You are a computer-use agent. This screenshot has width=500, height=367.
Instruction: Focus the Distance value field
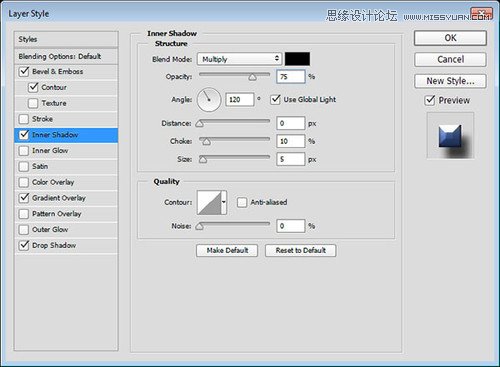[291, 123]
